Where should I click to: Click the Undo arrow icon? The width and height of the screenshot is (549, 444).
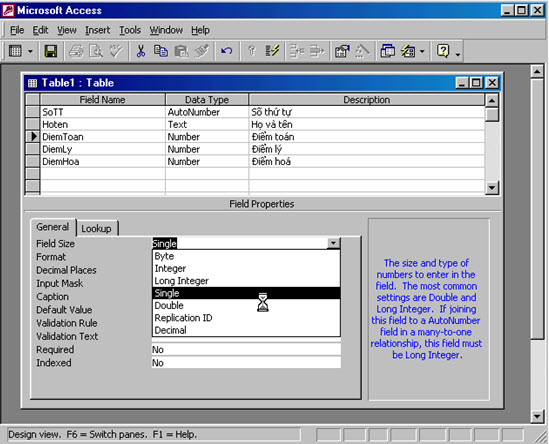(227, 51)
